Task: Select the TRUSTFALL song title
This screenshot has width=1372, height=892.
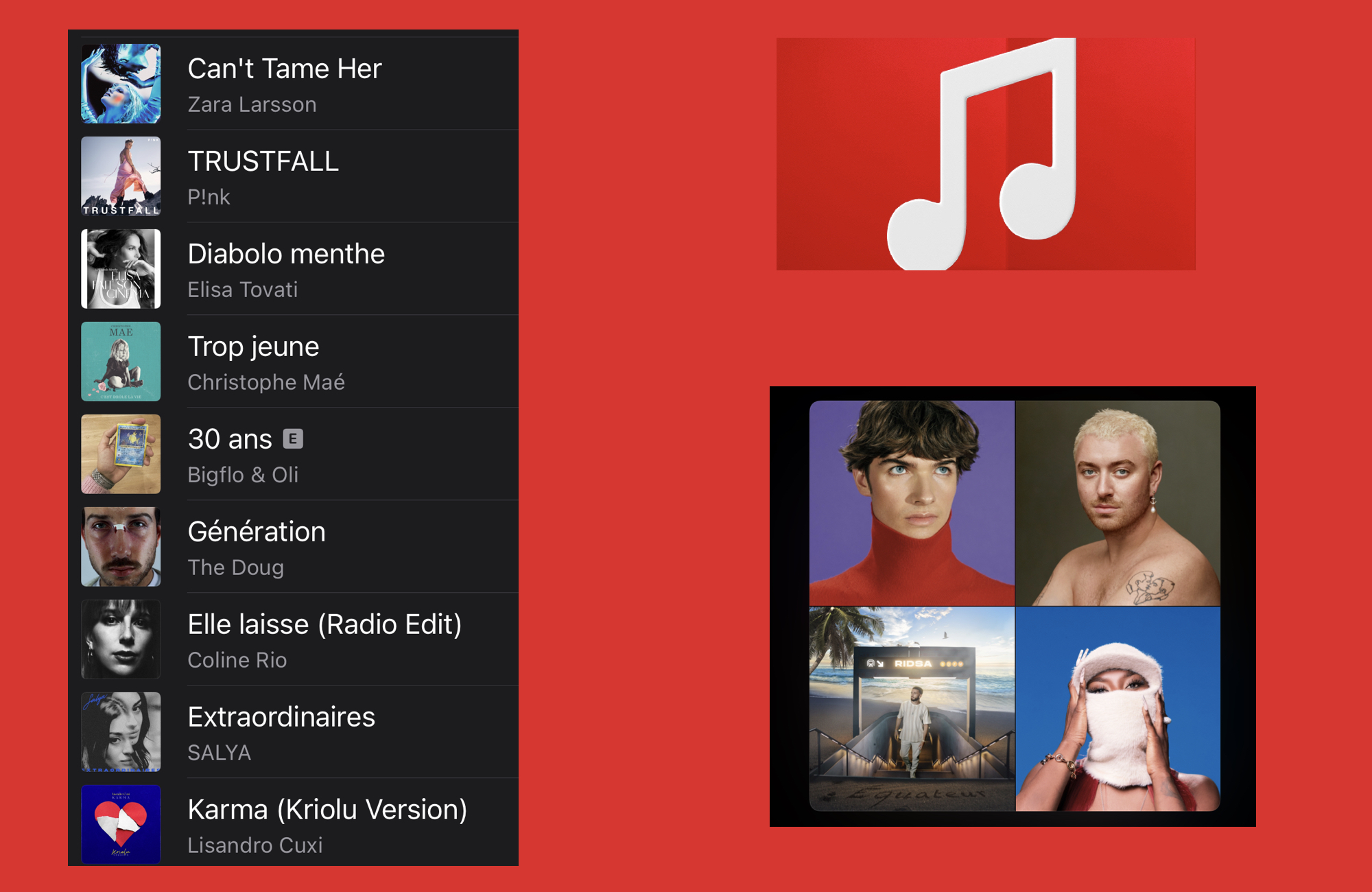Action: [263, 161]
